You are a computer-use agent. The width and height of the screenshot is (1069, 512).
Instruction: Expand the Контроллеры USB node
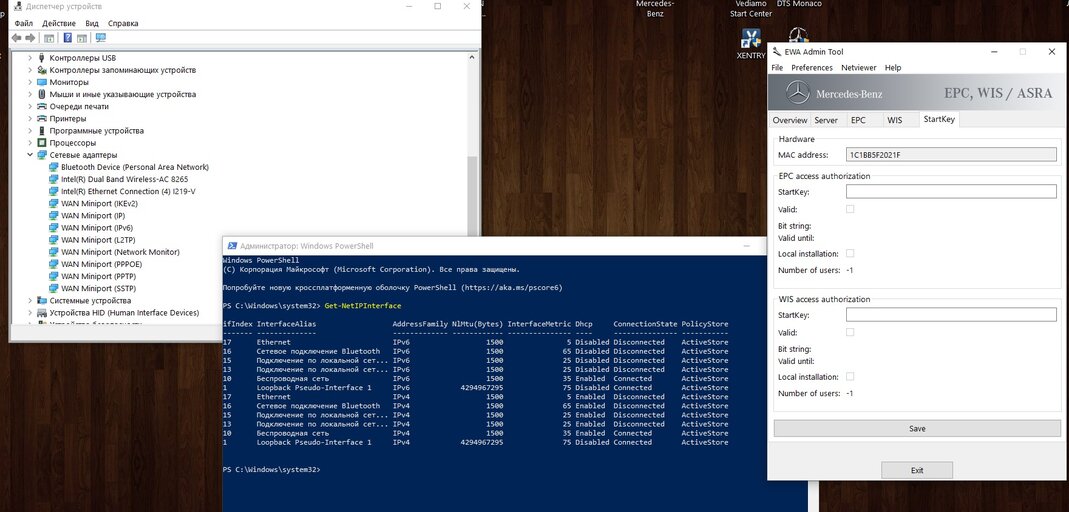[x=30, y=58]
